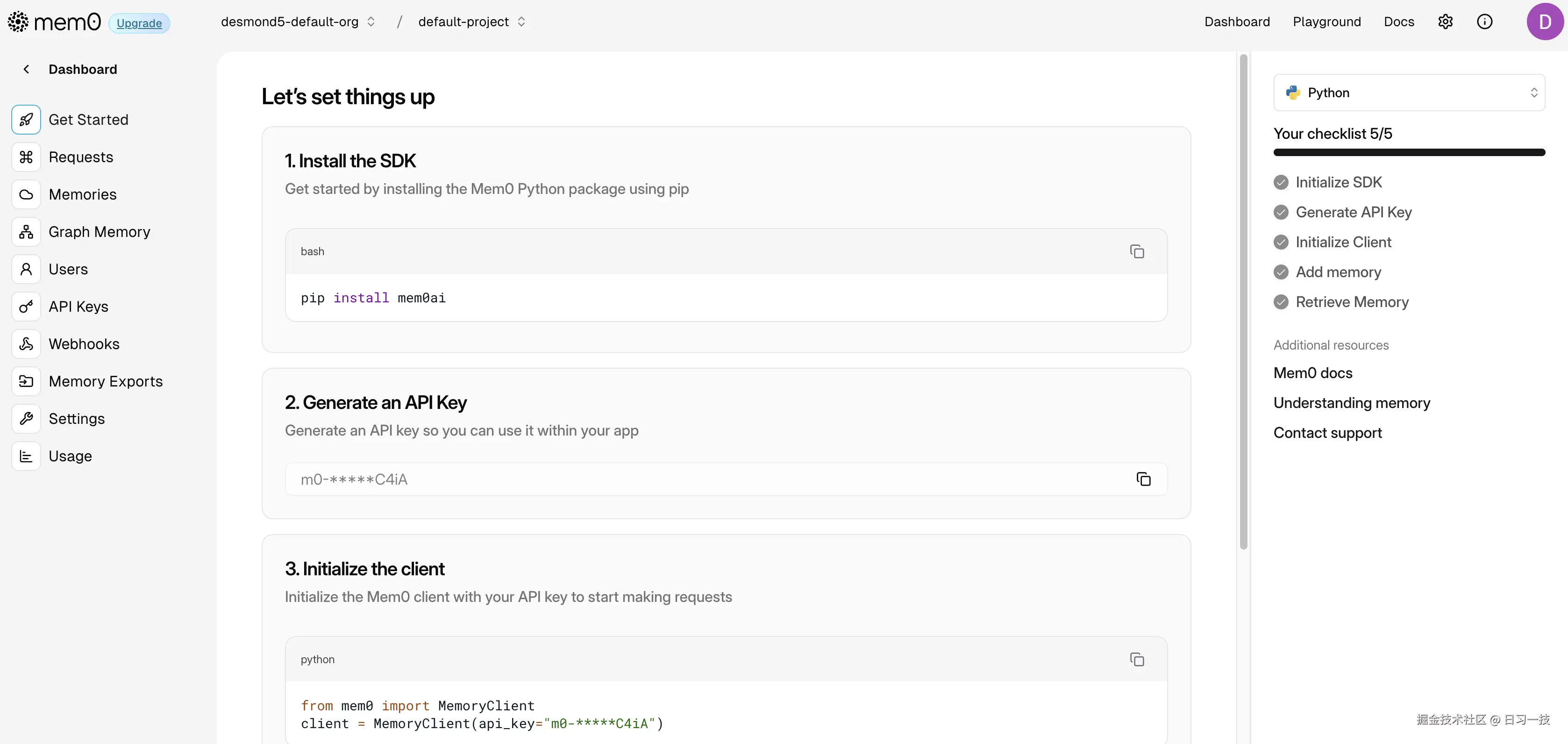Click the info circle icon in header
Viewport: 1568px width, 744px height.
(x=1484, y=22)
